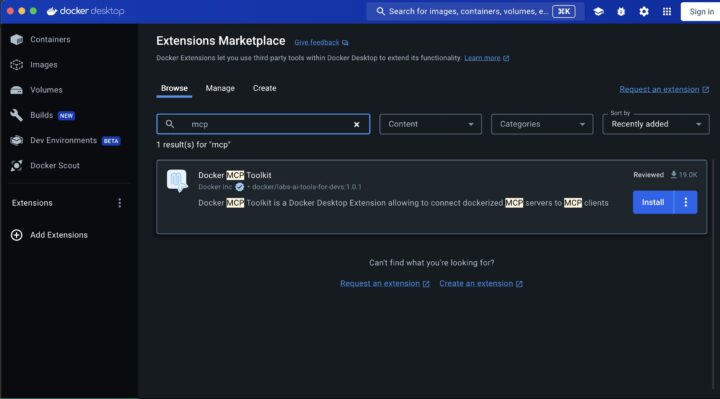Clear the mcp search with X icon
This screenshot has width=720, height=399.
[356, 124]
